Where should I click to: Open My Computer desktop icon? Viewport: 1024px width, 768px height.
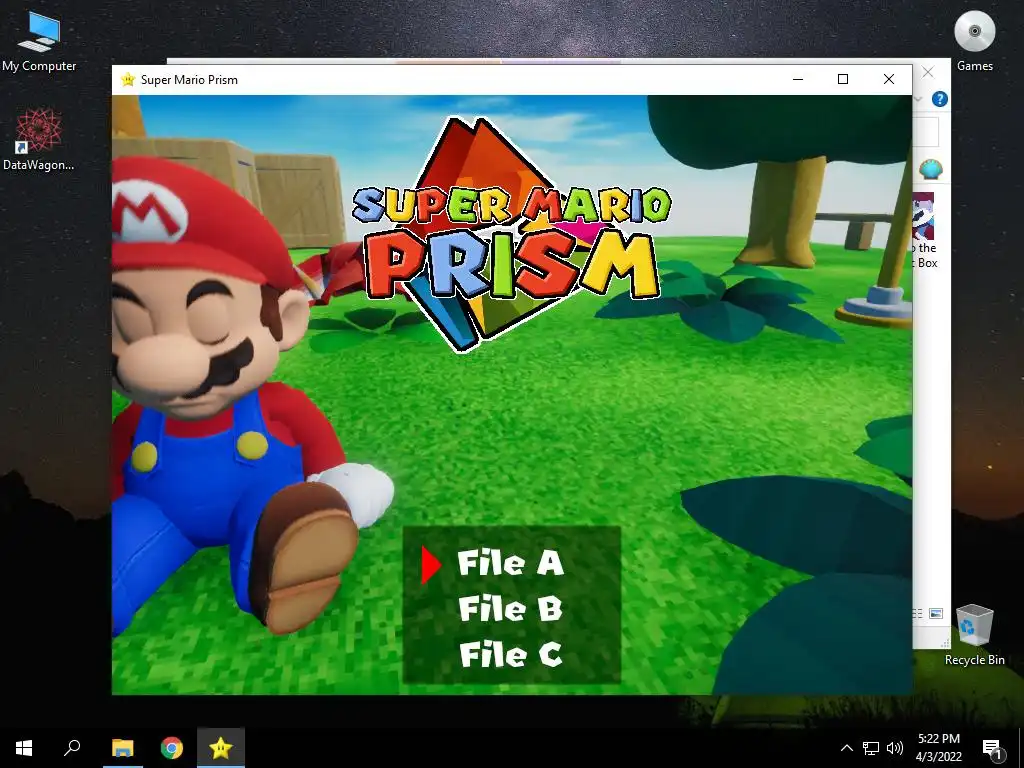click(x=39, y=41)
